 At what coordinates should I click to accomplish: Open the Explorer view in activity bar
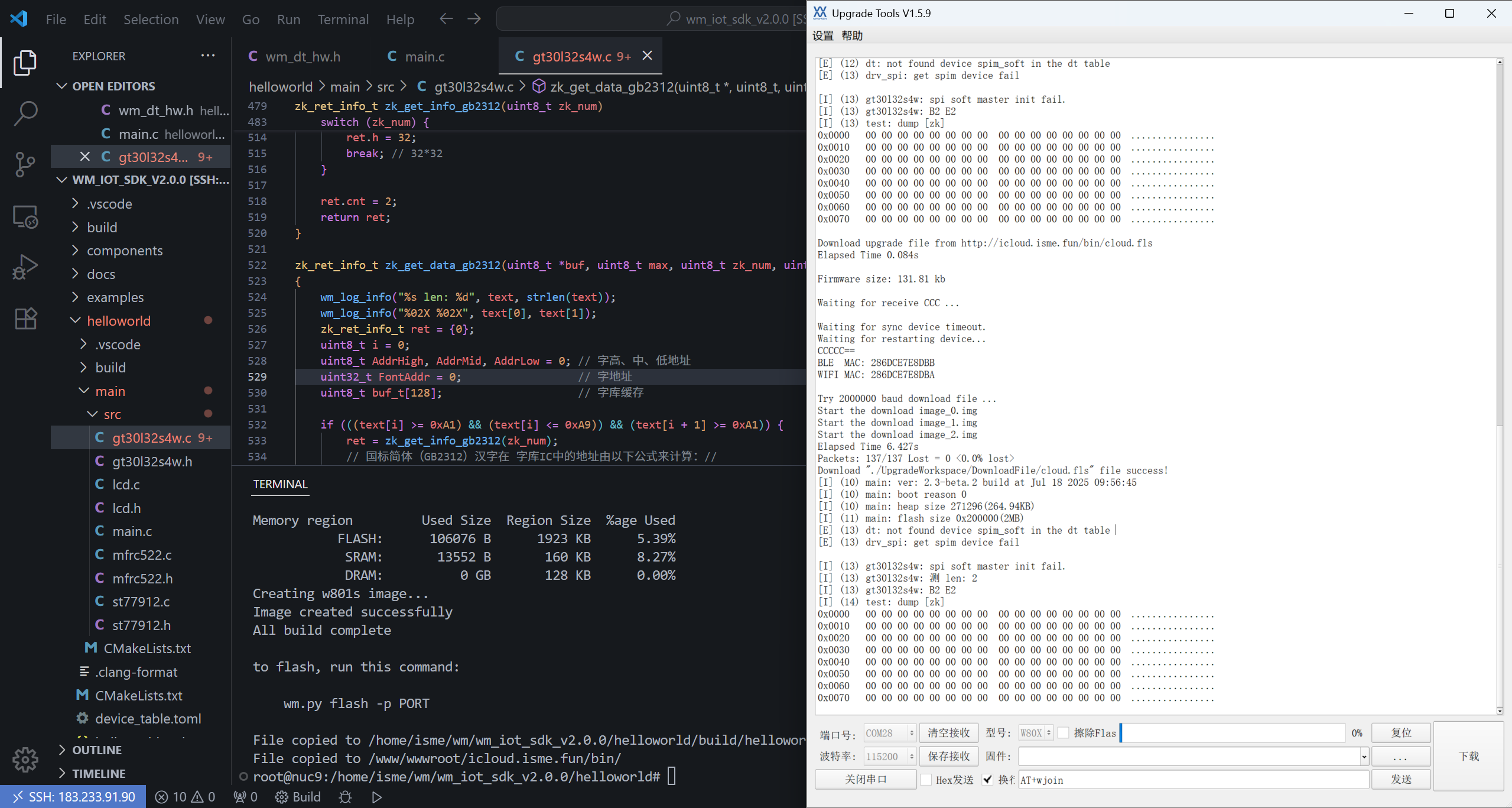25,63
